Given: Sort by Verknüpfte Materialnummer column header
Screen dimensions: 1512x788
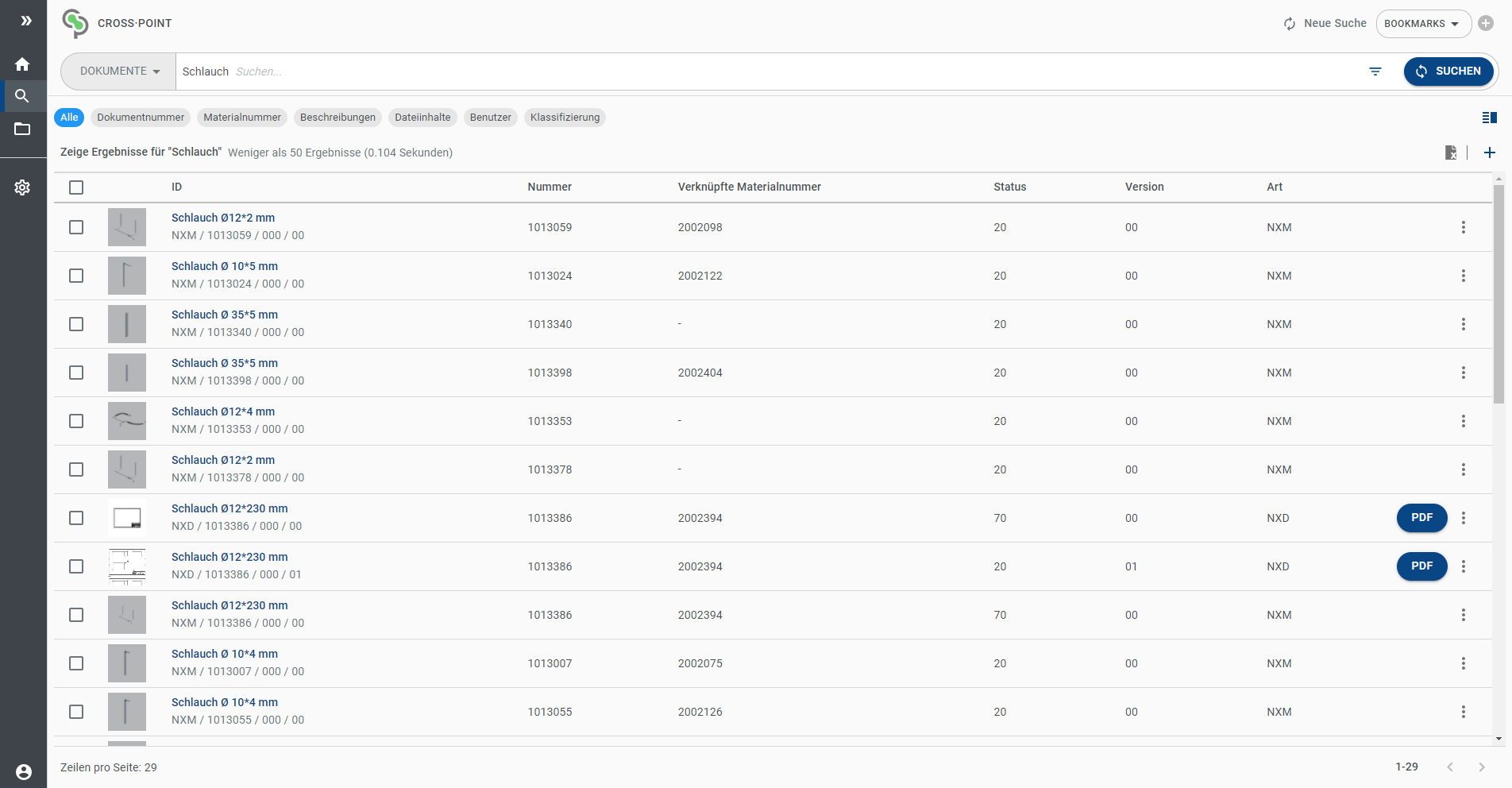Looking at the screenshot, I should coord(749,187).
